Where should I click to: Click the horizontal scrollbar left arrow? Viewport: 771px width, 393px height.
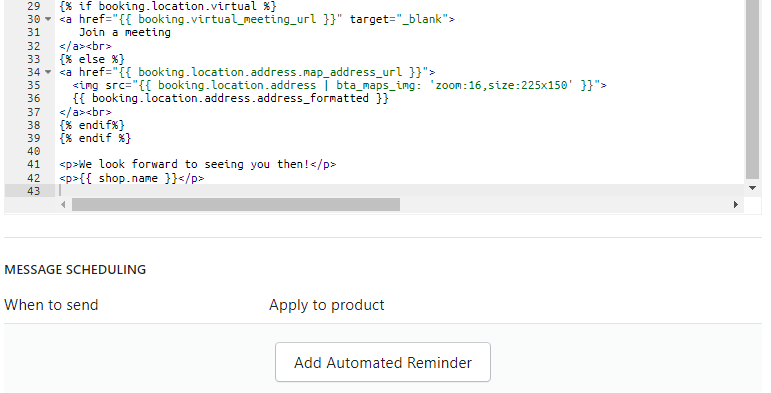pos(63,204)
